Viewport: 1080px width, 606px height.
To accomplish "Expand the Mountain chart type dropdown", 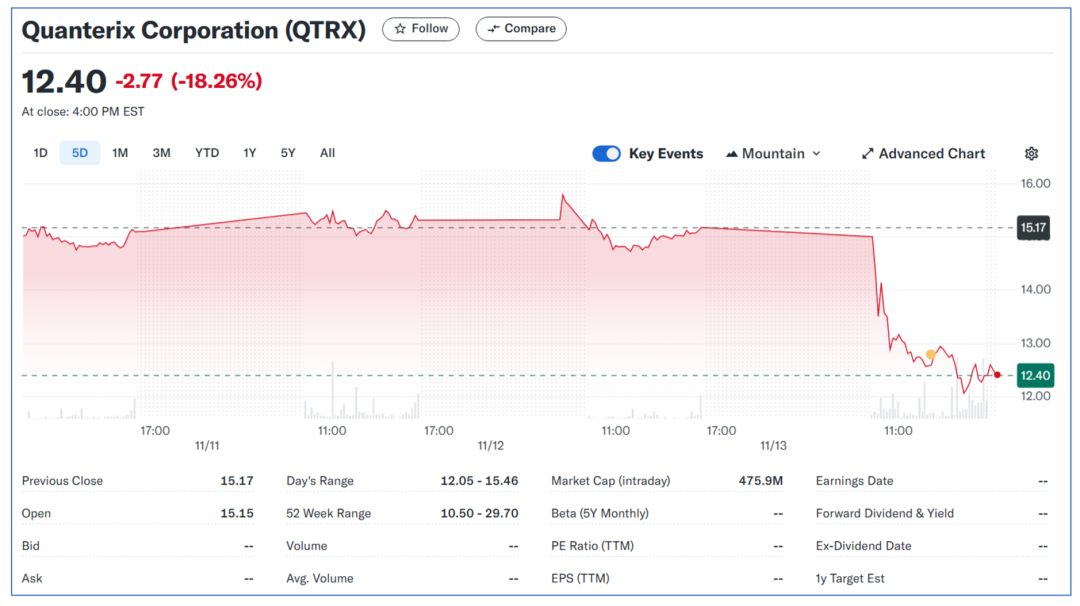I will [x=816, y=154].
